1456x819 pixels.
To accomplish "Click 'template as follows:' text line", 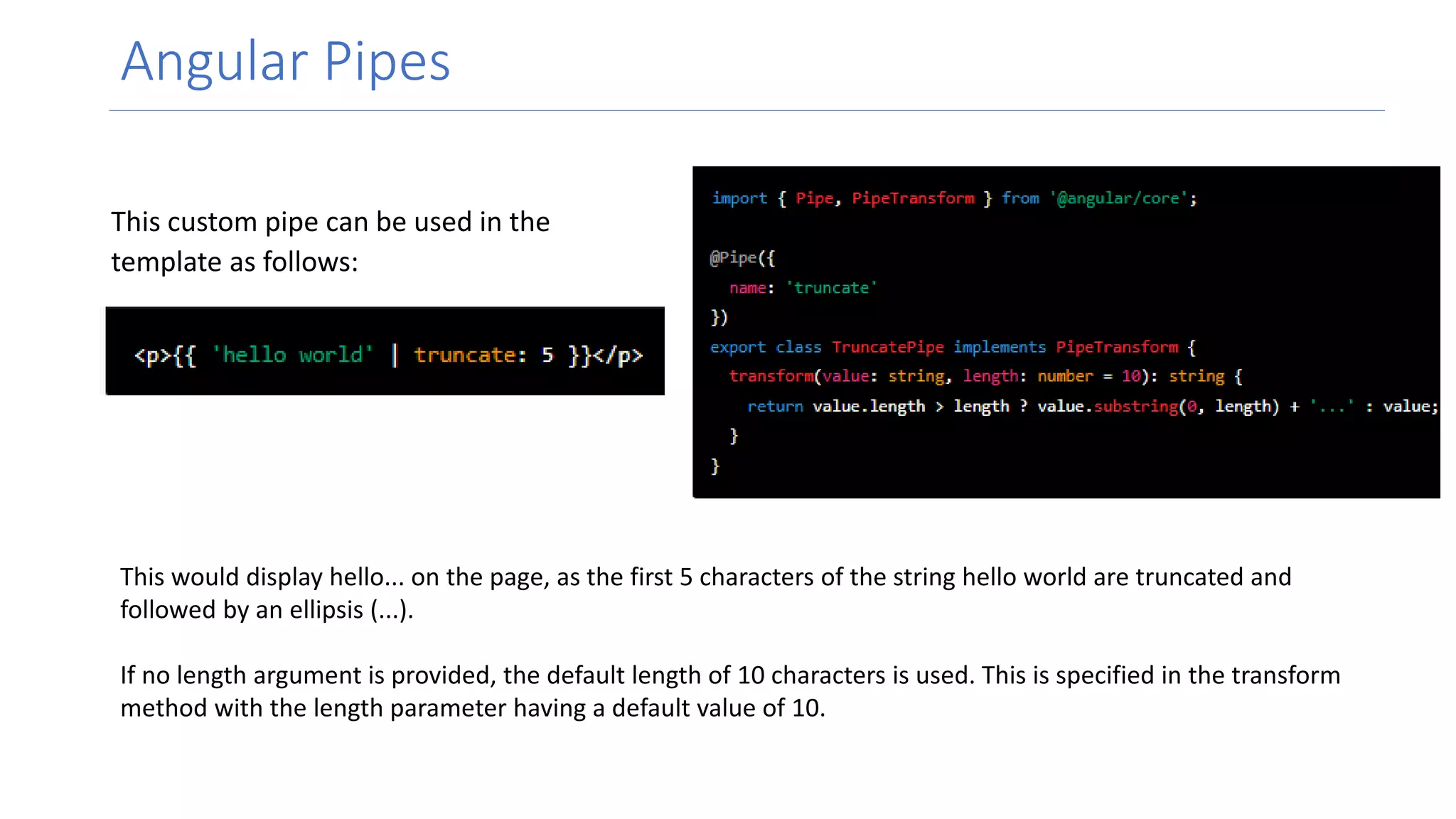I will point(235,262).
